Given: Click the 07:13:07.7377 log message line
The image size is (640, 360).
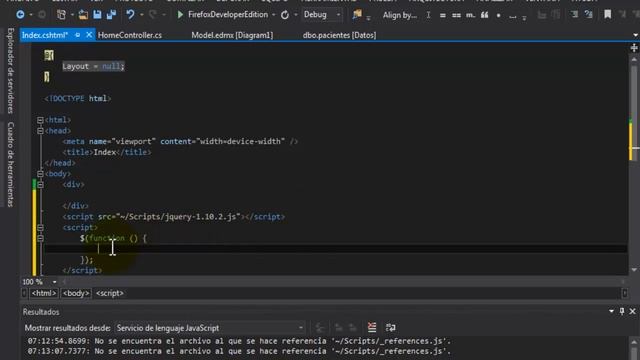Looking at the screenshot, I should coord(239,351).
